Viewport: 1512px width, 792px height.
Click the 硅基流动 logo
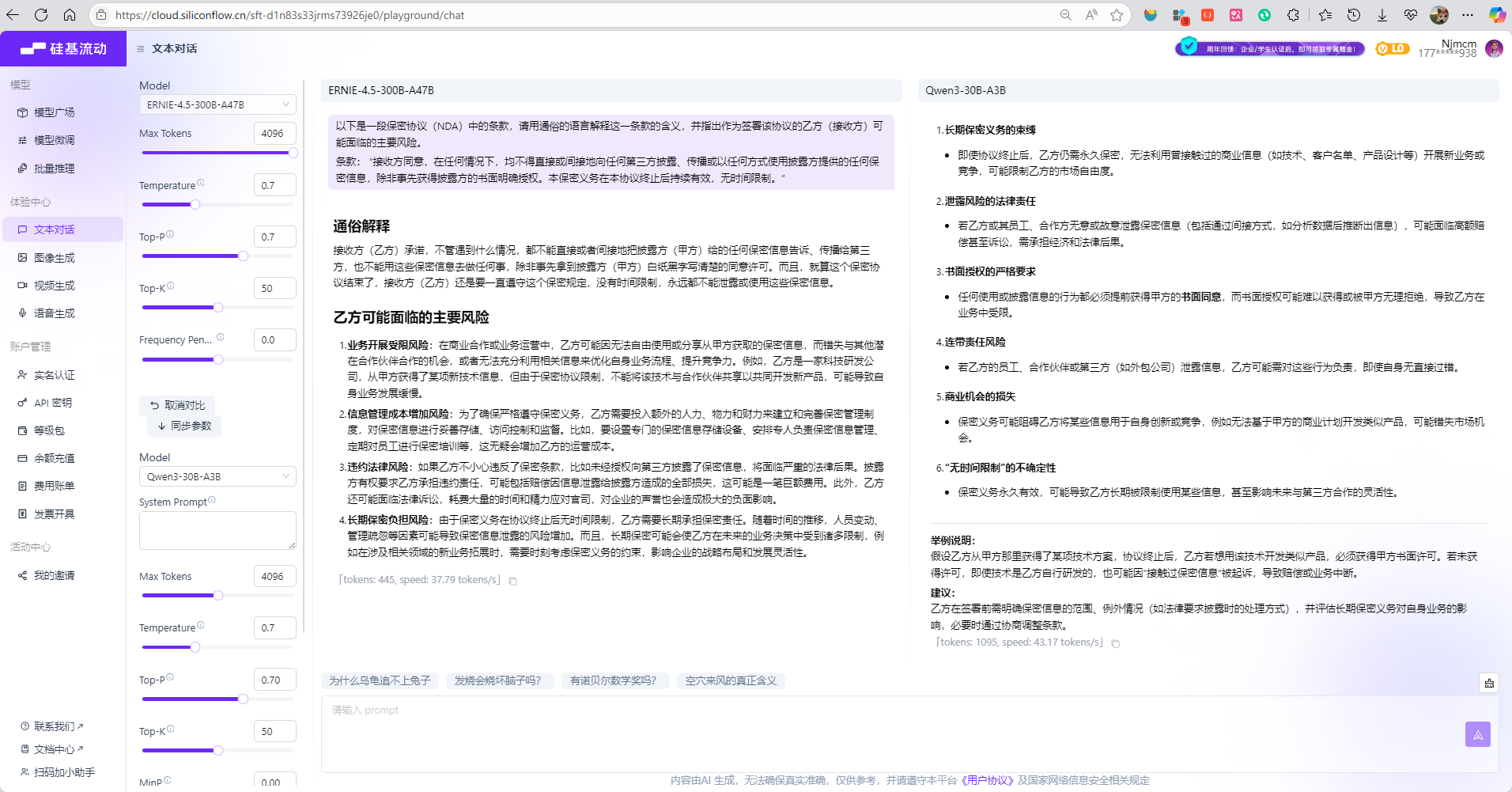(63, 48)
